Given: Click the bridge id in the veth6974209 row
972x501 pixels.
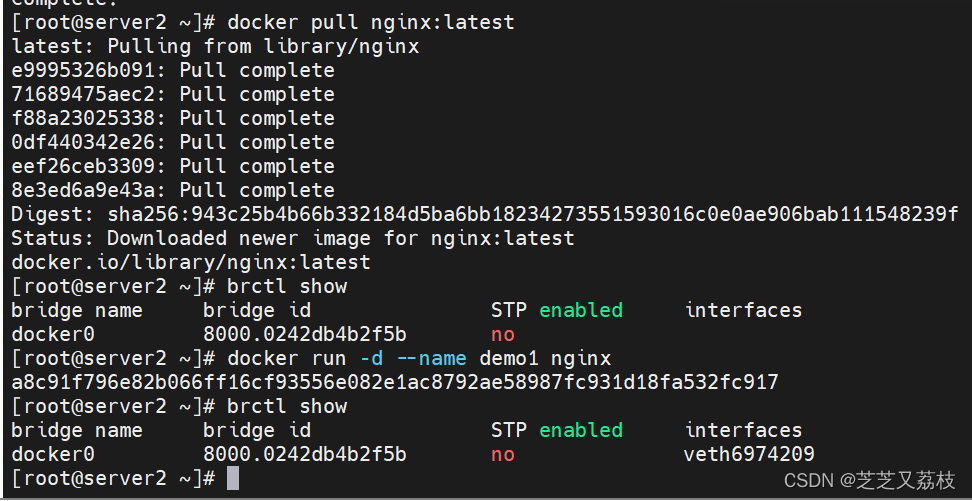Looking at the screenshot, I should tap(304, 454).
